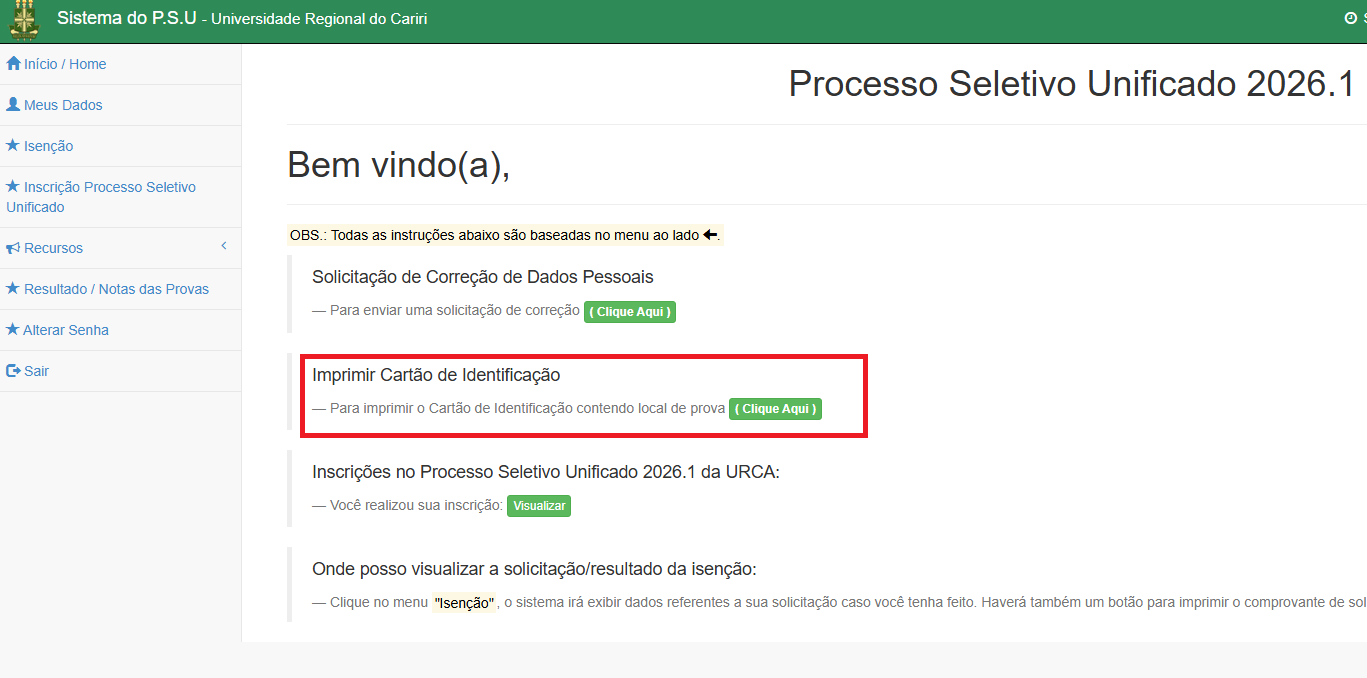Click the Bem vindo(a) welcome heading

click(398, 165)
